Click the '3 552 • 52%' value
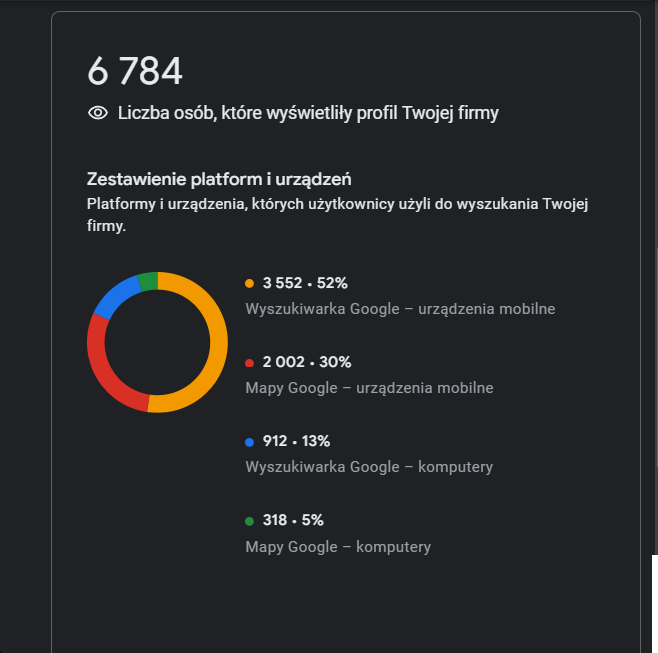Screen dimensions: 658x653 point(305,283)
